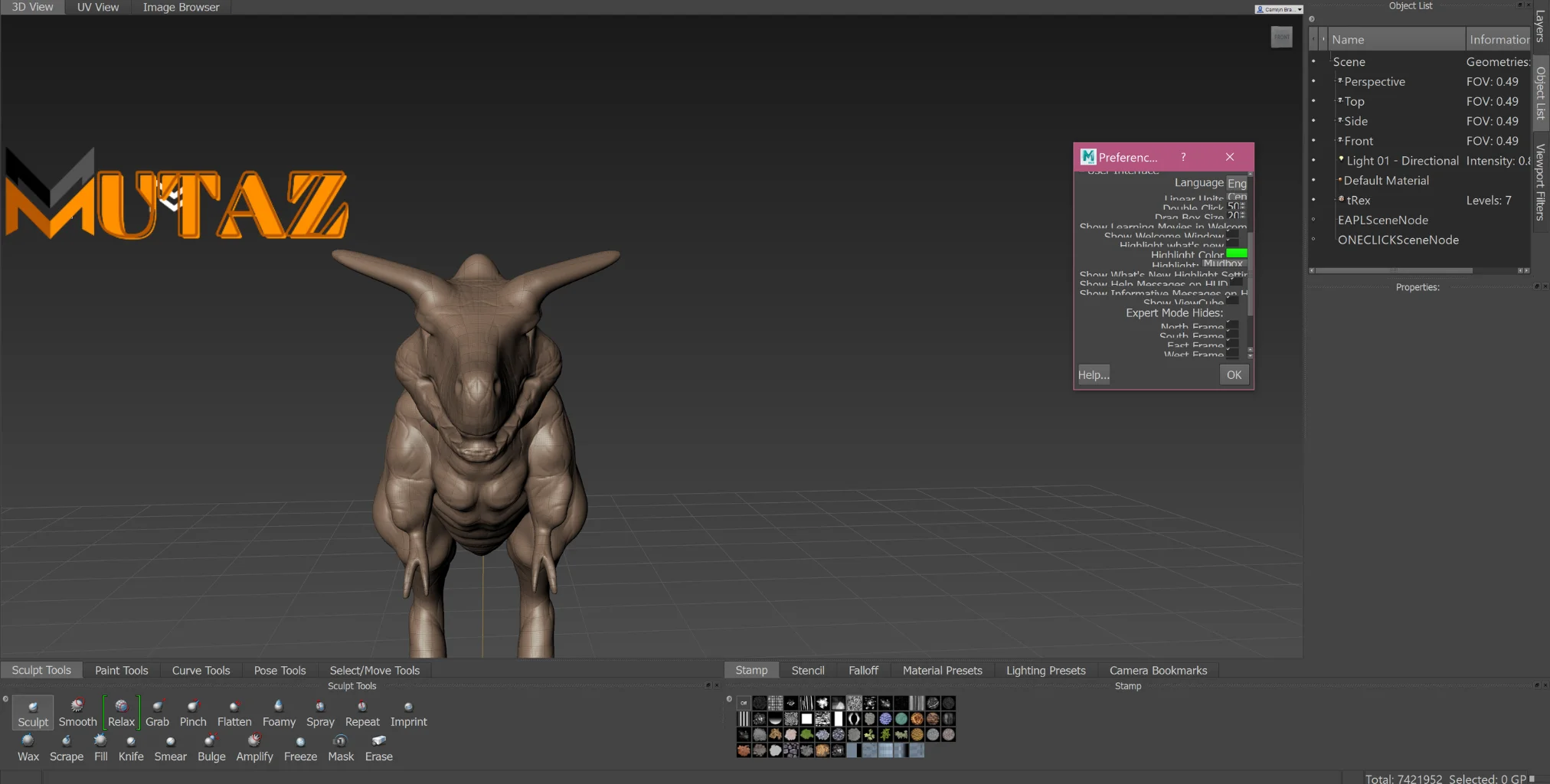Select the Spray sculpt tool

click(320, 713)
